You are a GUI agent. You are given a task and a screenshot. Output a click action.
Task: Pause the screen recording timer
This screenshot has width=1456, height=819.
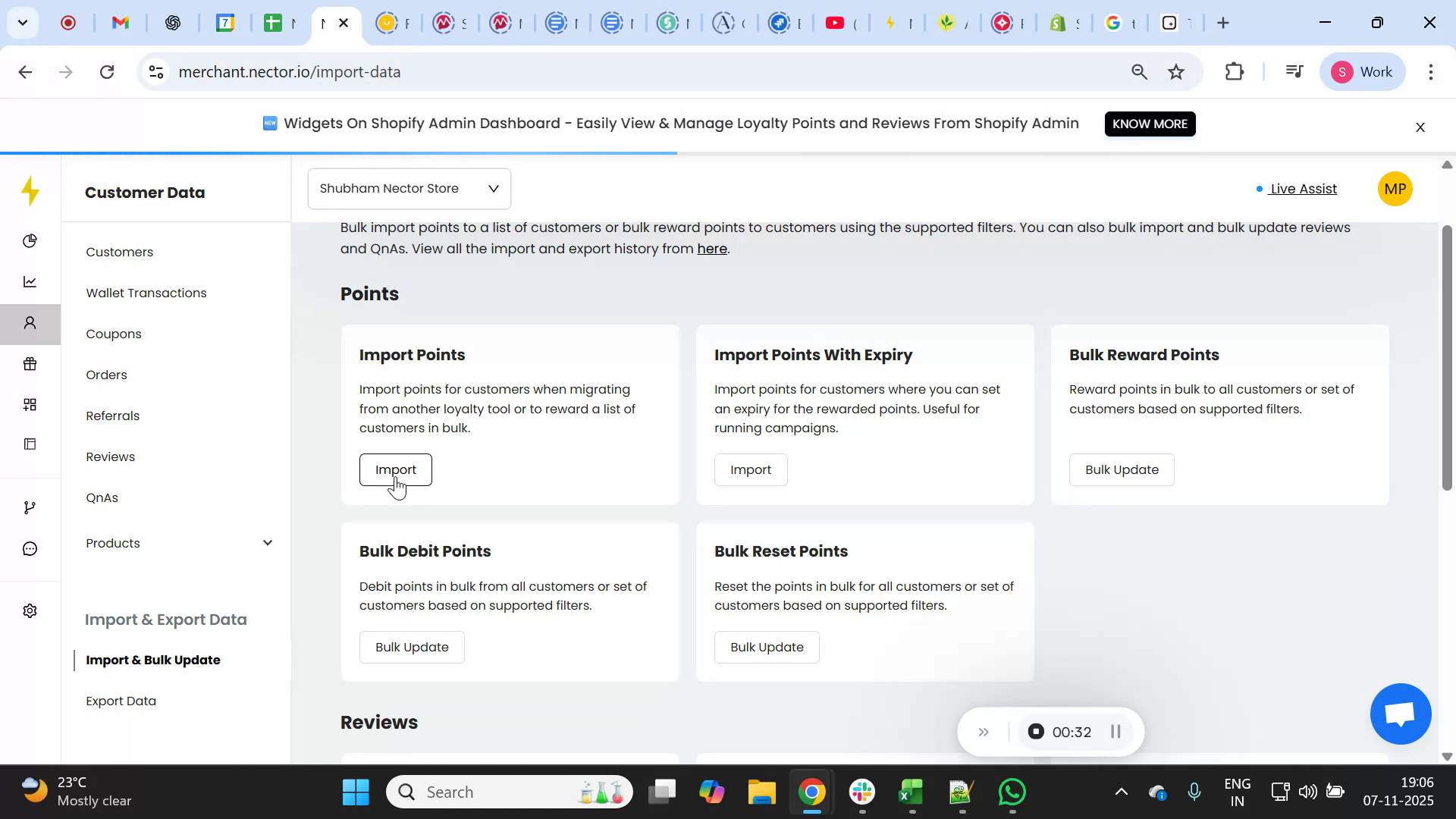click(1116, 732)
